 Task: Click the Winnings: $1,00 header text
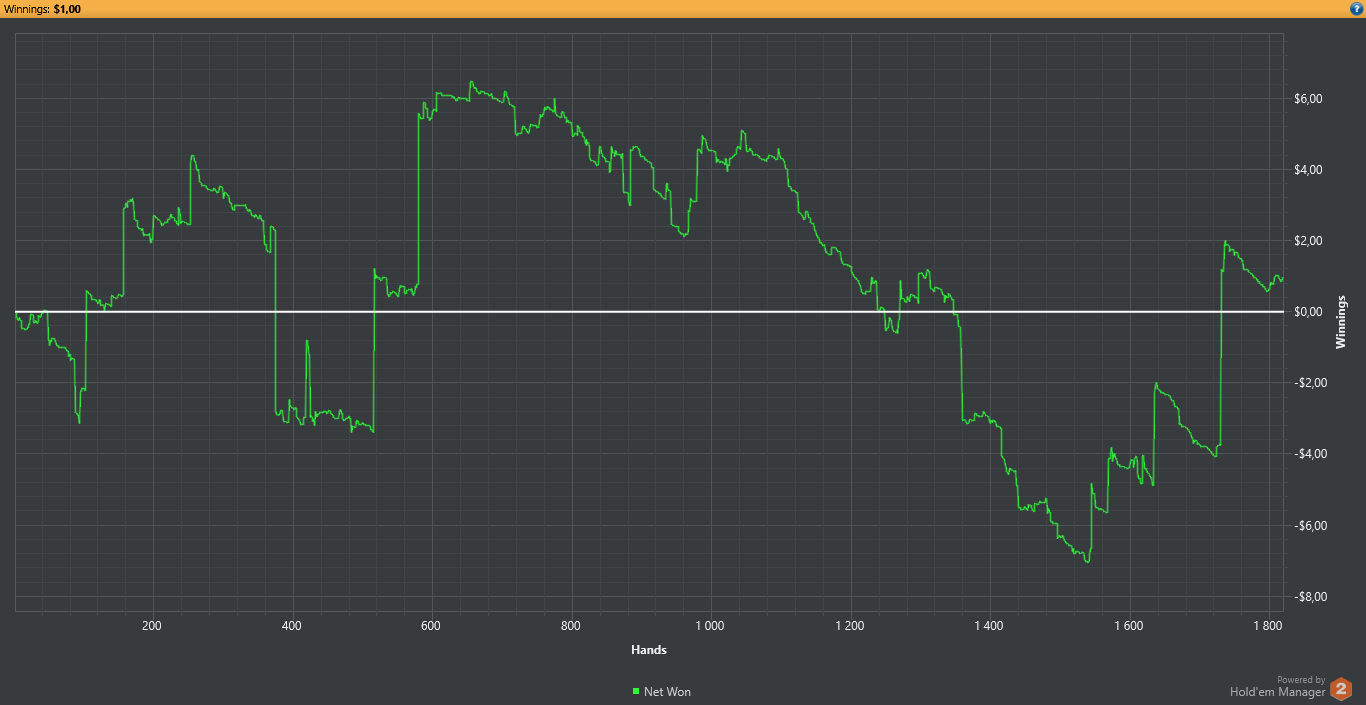tap(43, 9)
